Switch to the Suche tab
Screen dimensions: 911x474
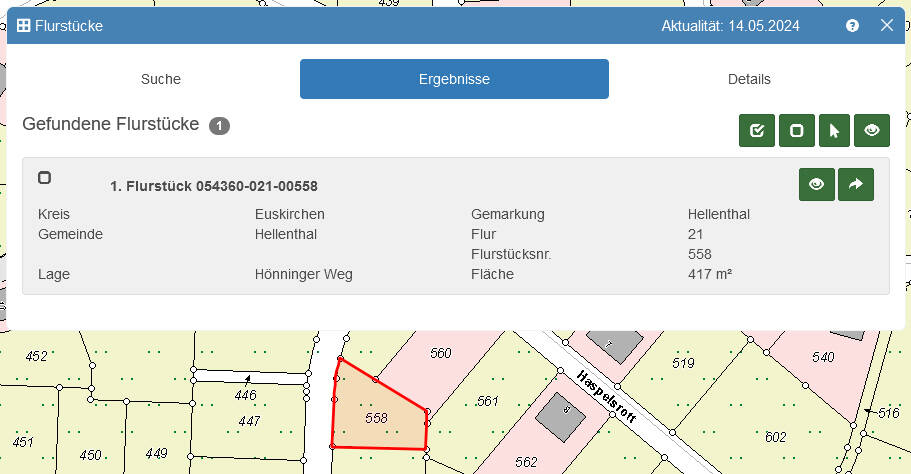pyautogui.click(x=161, y=79)
